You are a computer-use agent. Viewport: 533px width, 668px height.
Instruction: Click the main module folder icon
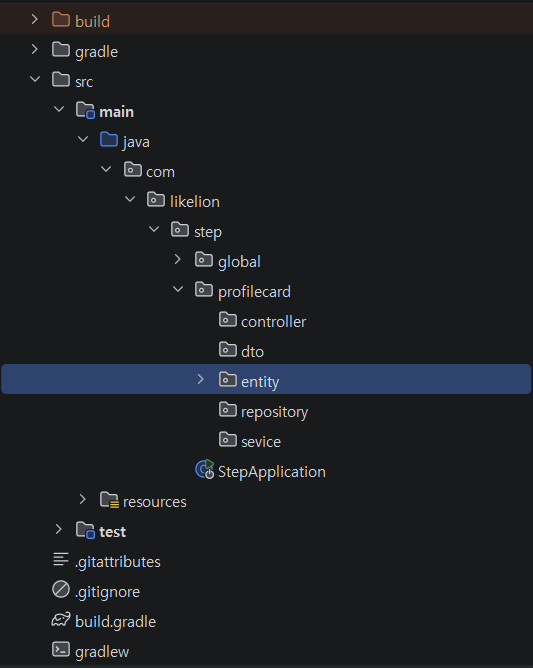click(85, 110)
